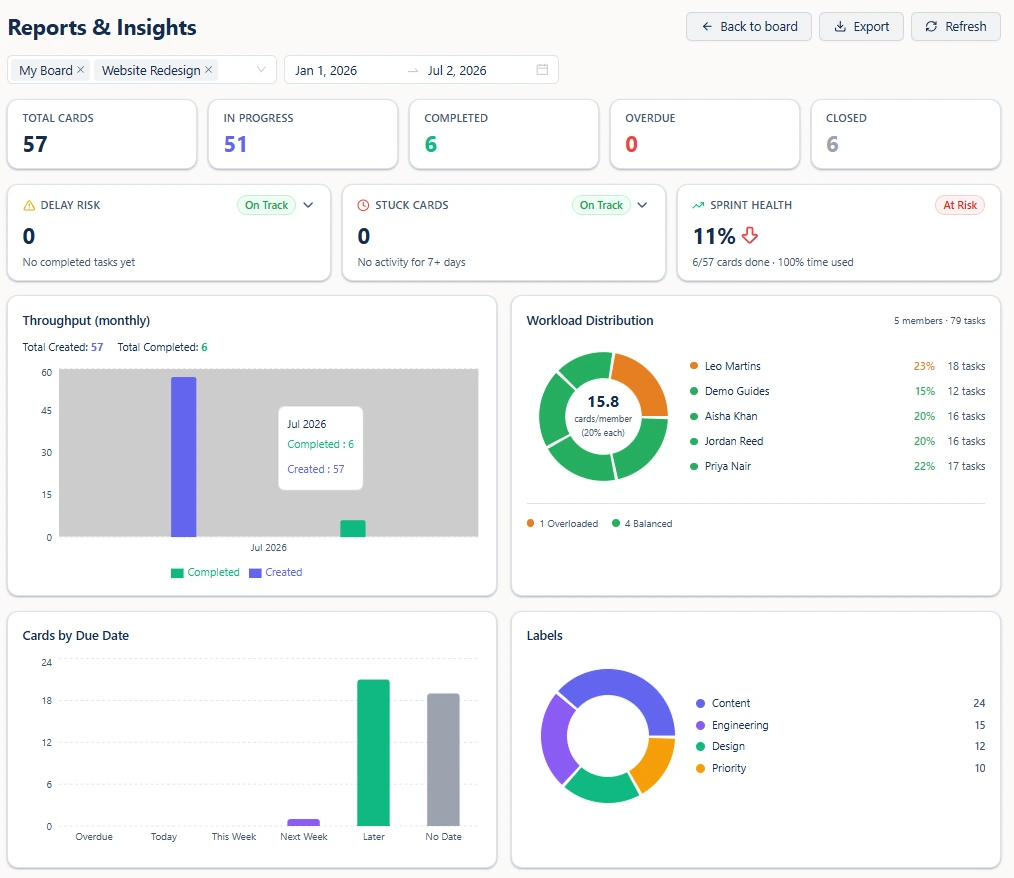Click the On Track badge in Stuck Cards
Image resolution: width=1014 pixels, height=878 pixels.
(x=601, y=205)
